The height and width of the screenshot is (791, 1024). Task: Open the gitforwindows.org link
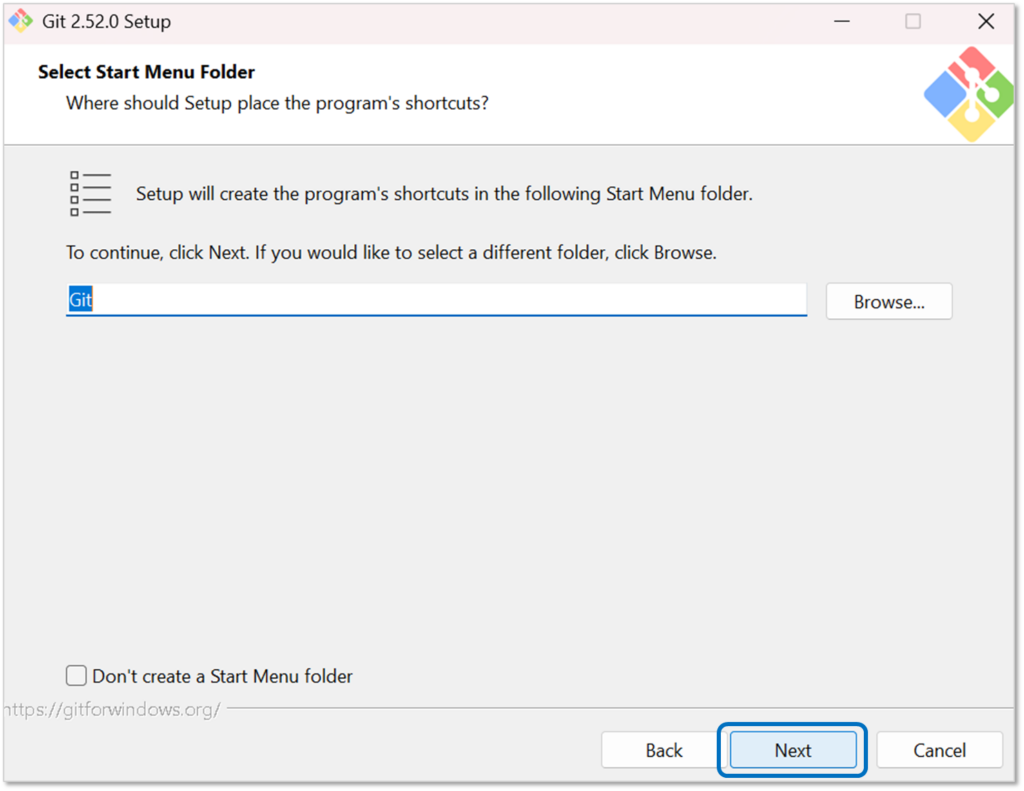point(110,709)
